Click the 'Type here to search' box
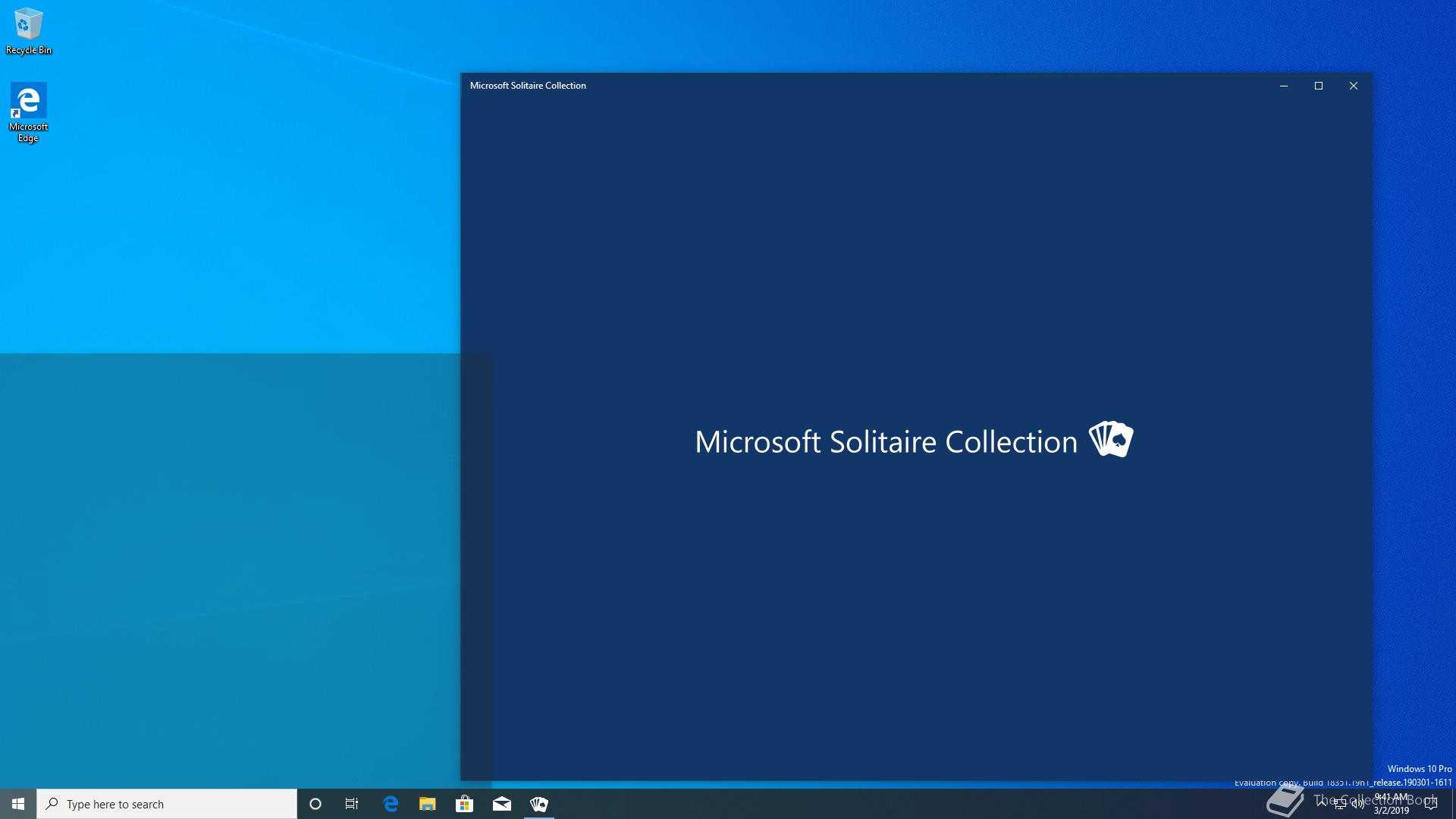1456x819 pixels. (x=167, y=804)
